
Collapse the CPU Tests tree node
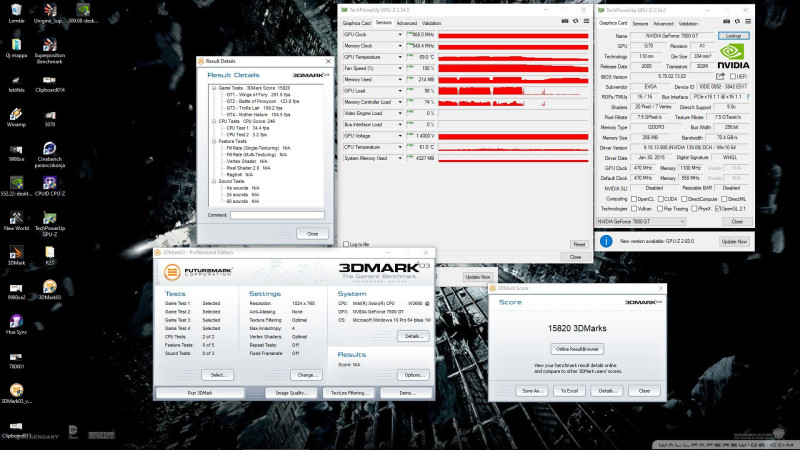pos(214,121)
